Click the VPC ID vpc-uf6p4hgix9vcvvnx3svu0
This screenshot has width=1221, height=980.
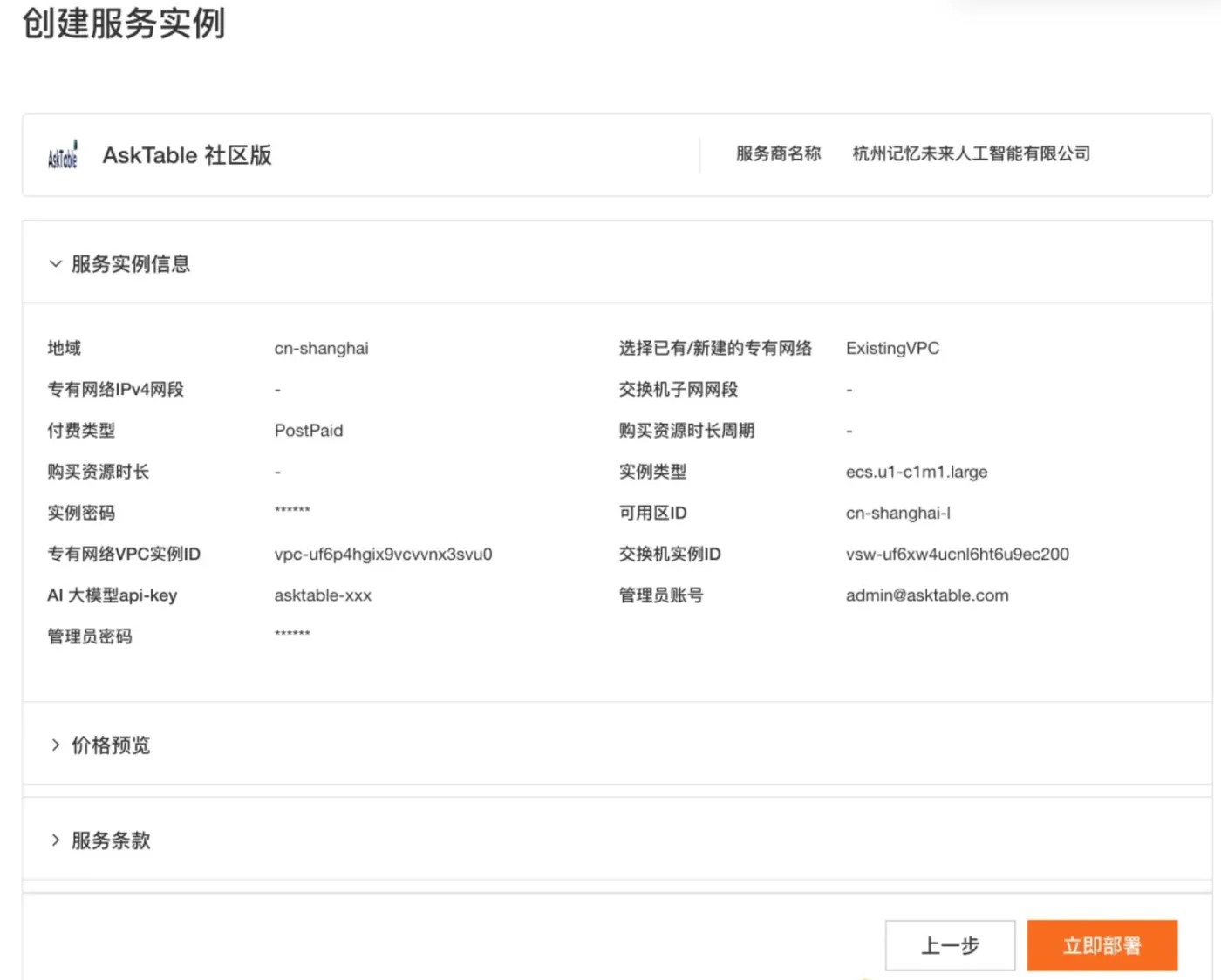383,554
